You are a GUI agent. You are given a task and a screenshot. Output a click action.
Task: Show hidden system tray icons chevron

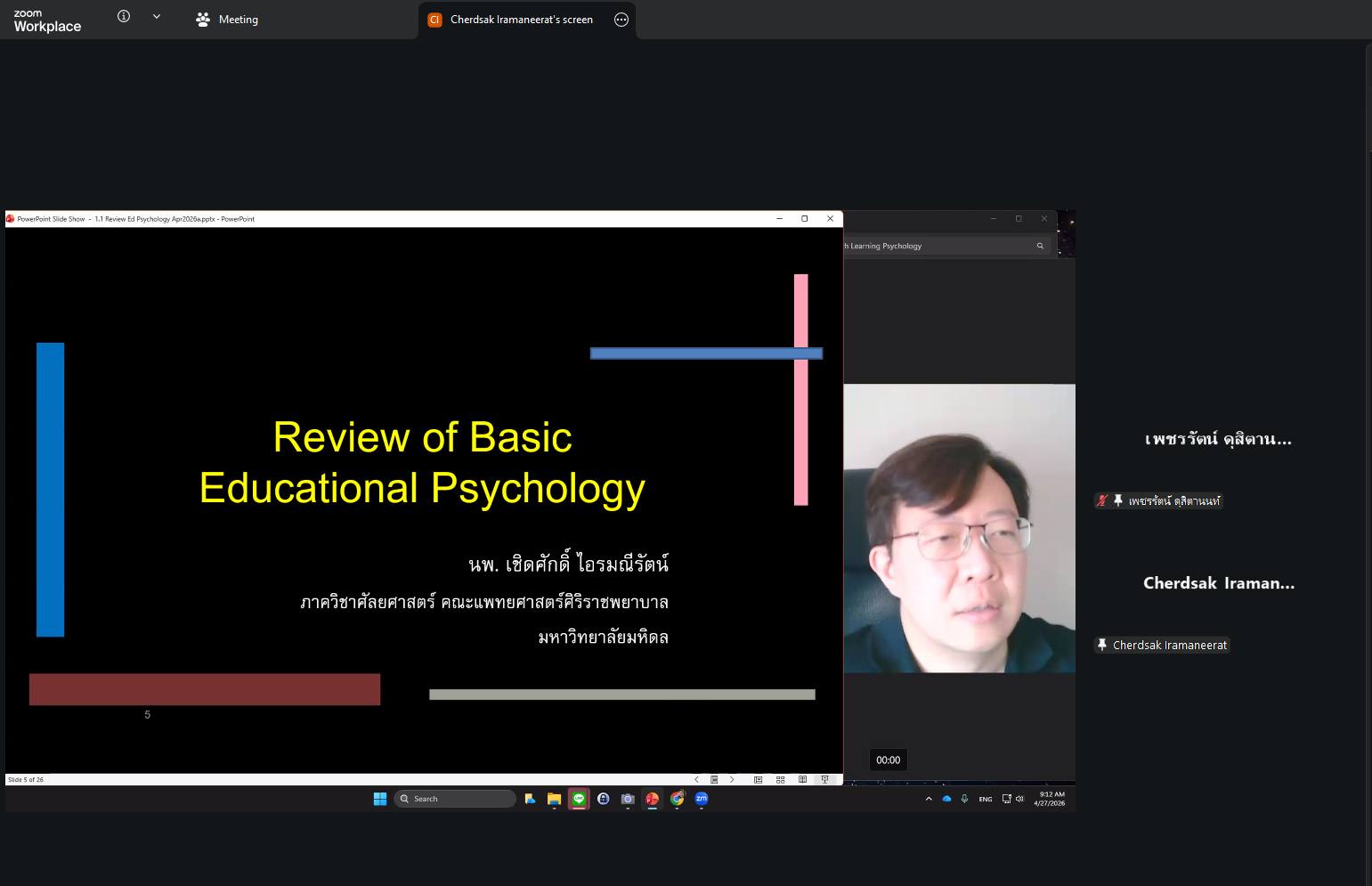pos(929,799)
